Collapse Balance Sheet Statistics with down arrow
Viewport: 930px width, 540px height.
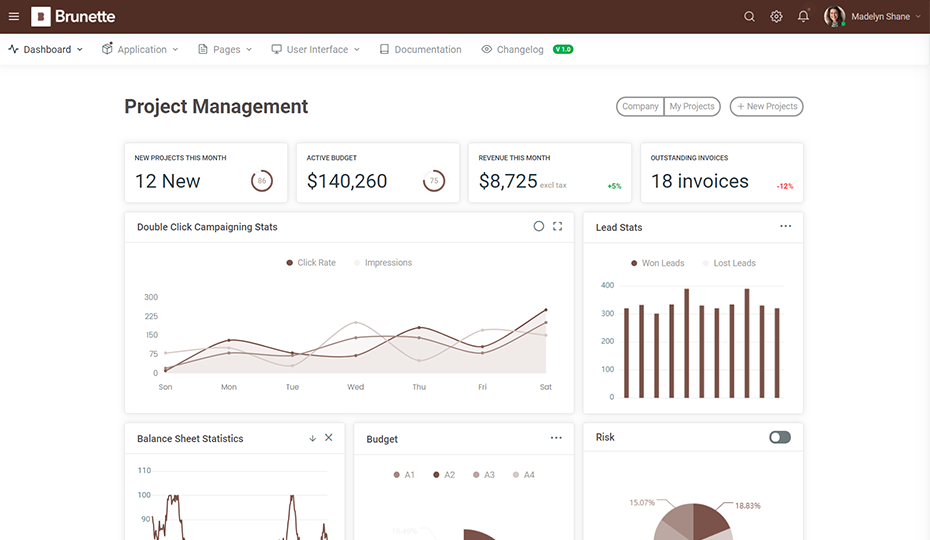pyautogui.click(x=313, y=439)
